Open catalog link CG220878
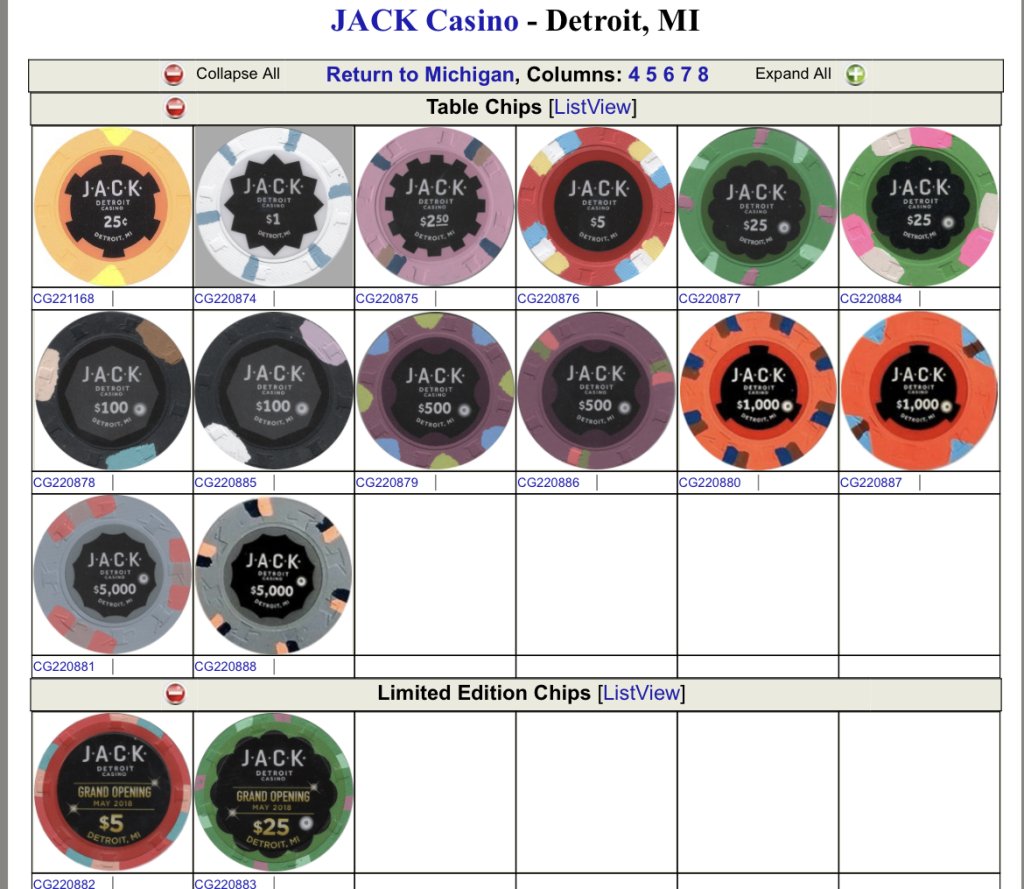Viewport: 1024px width, 889px height. click(x=63, y=483)
